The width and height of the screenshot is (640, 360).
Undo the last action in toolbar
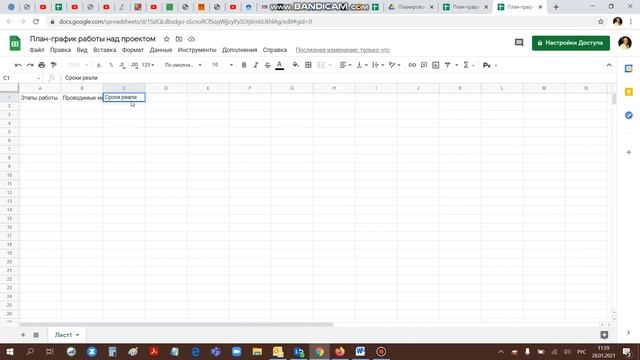coord(18,65)
